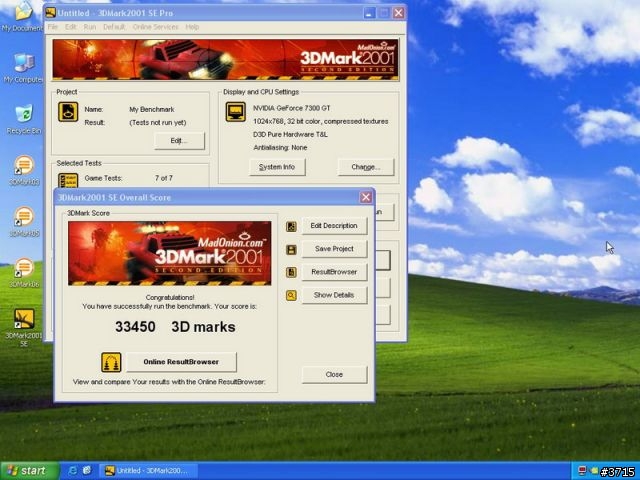Click the (Tests not run yet) result text
The width and height of the screenshot is (640, 480).
click(x=158, y=122)
